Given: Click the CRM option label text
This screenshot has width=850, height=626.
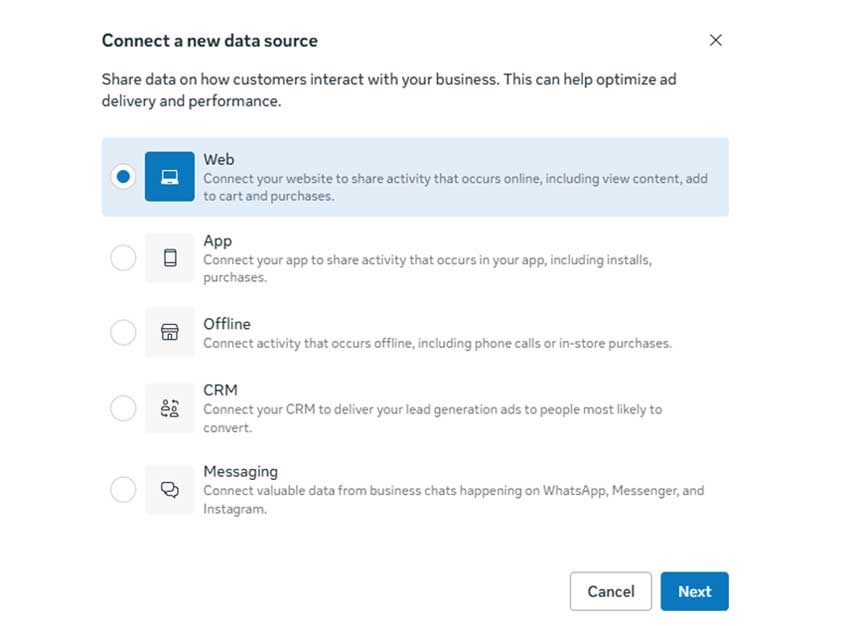Looking at the screenshot, I should click(x=220, y=389).
